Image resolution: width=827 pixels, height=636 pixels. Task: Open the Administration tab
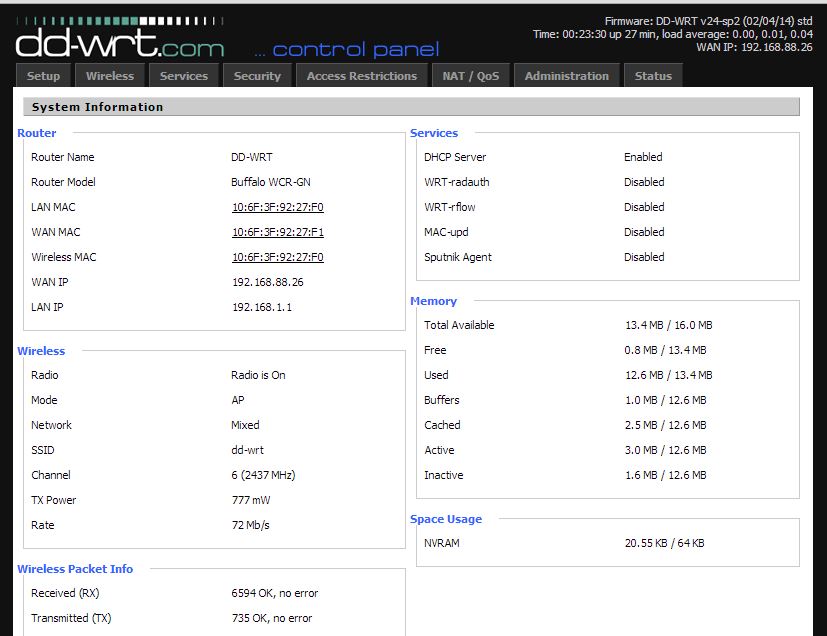pos(566,76)
